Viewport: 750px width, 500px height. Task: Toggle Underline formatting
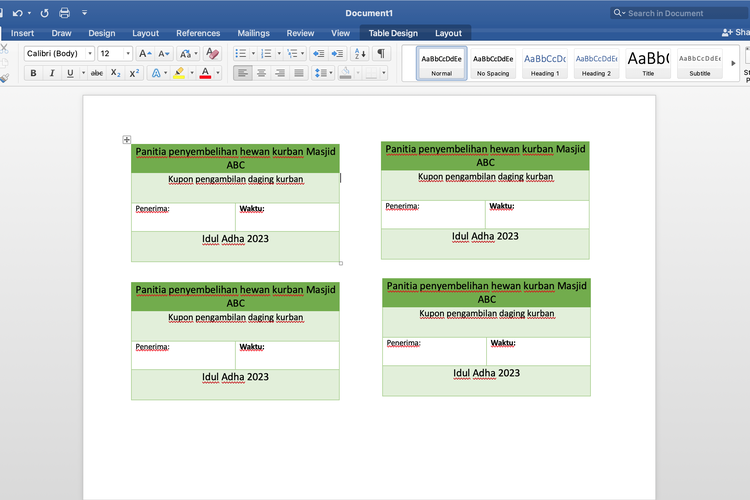coord(70,73)
